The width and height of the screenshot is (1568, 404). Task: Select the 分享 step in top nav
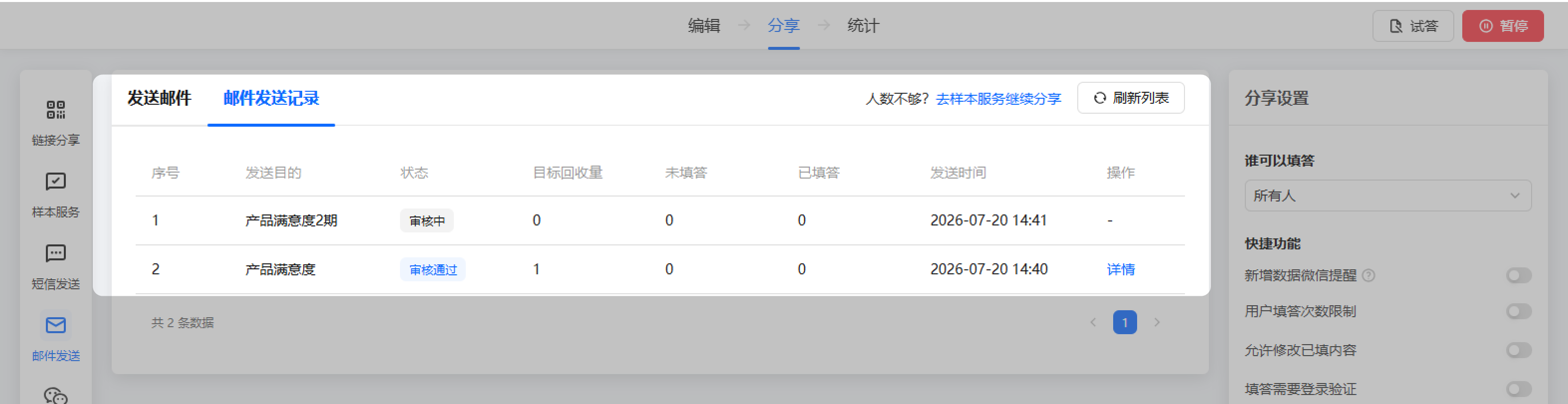[784, 25]
